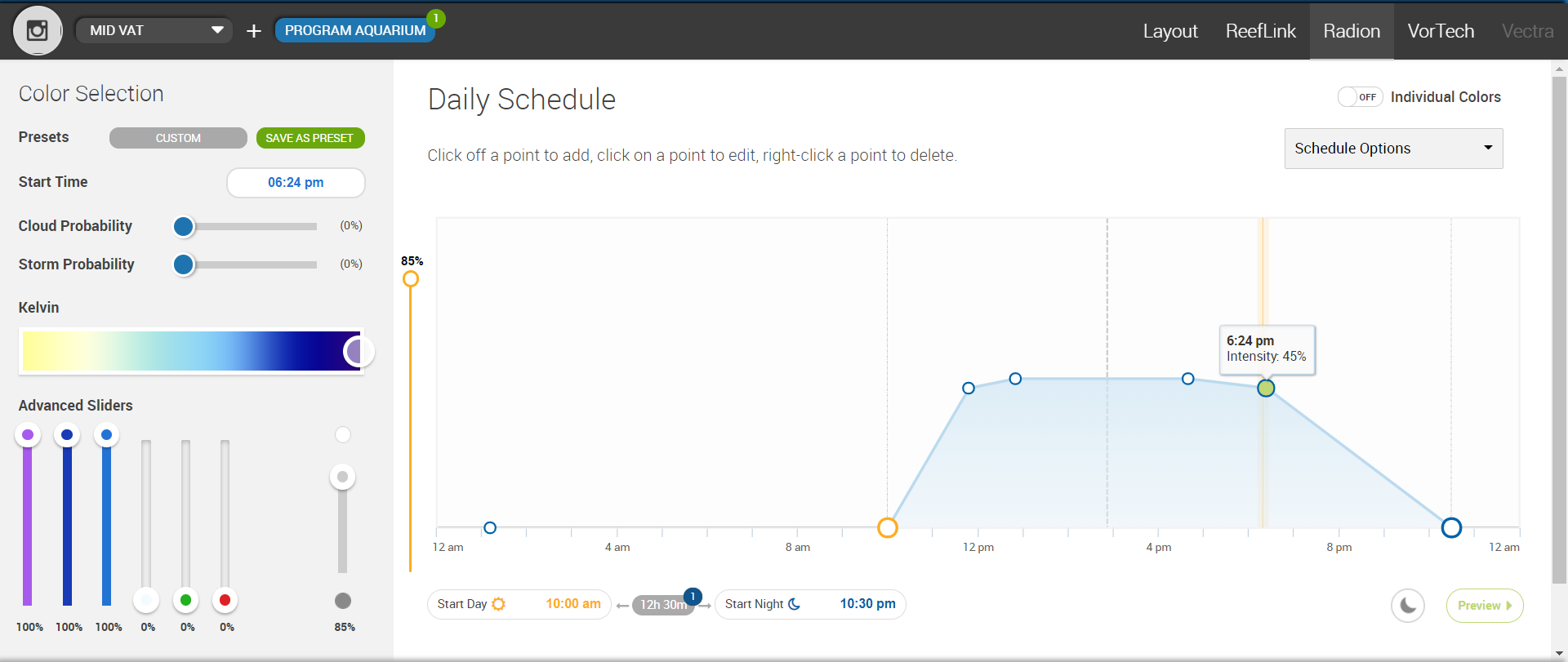The width and height of the screenshot is (1568, 662).
Task: Open the 06:24 pm Start Time picker
Action: [296, 183]
